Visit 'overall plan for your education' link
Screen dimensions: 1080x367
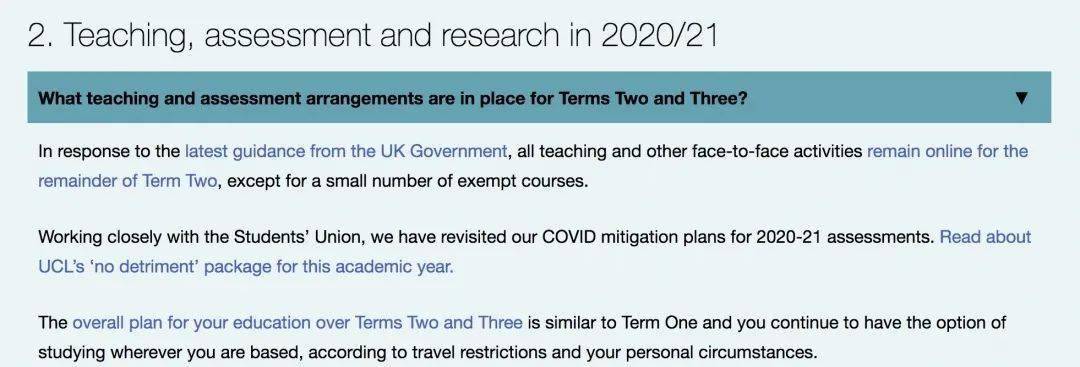click(x=211, y=323)
